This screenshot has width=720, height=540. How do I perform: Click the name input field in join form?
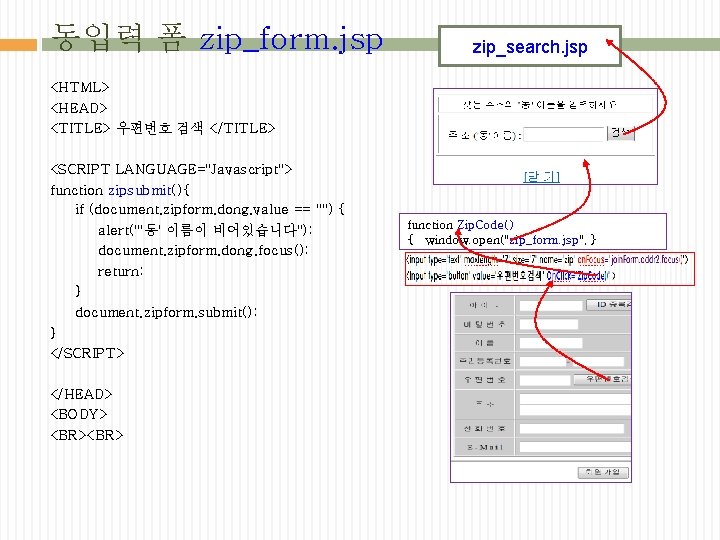(551, 343)
